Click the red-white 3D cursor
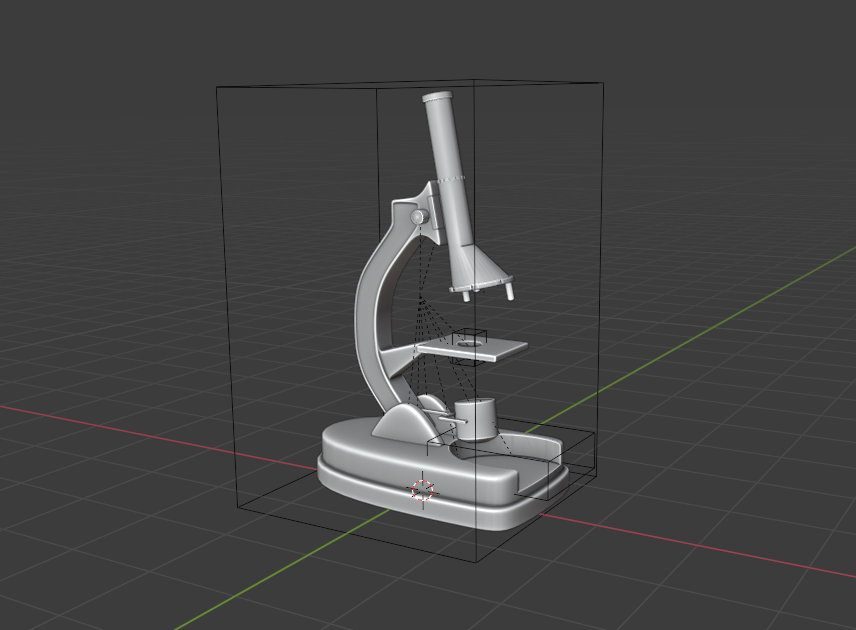This screenshot has width=856, height=630. click(423, 489)
